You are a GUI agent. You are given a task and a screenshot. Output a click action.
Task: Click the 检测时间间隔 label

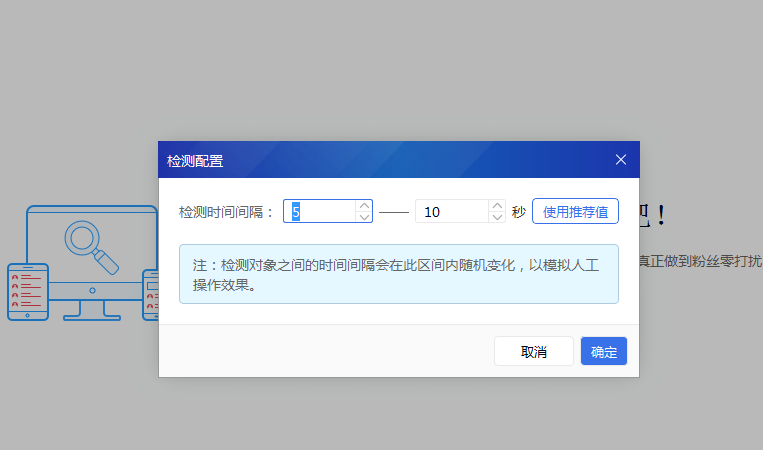coord(226,212)
